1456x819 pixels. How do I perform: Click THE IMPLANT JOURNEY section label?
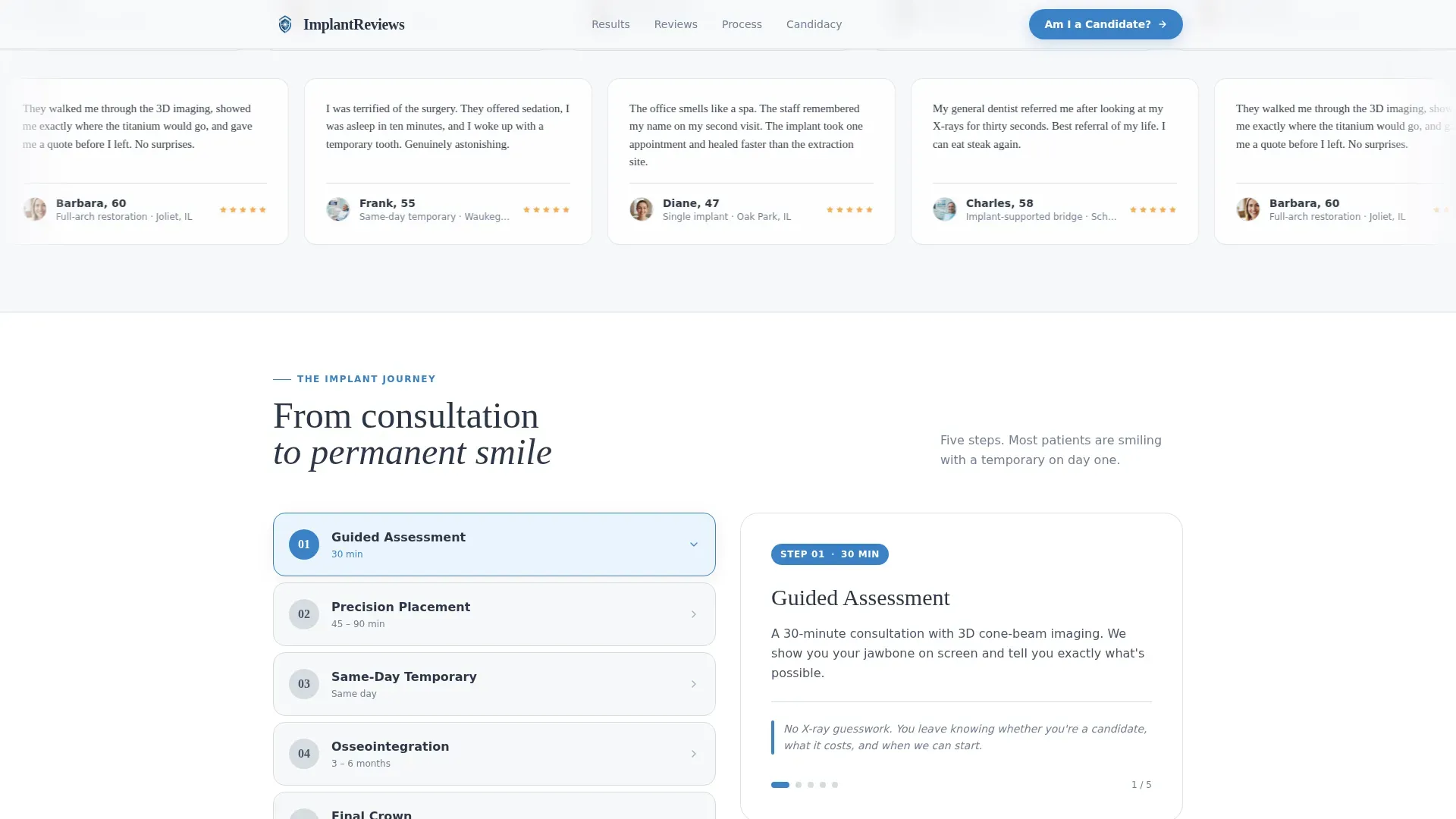[366, 379]
